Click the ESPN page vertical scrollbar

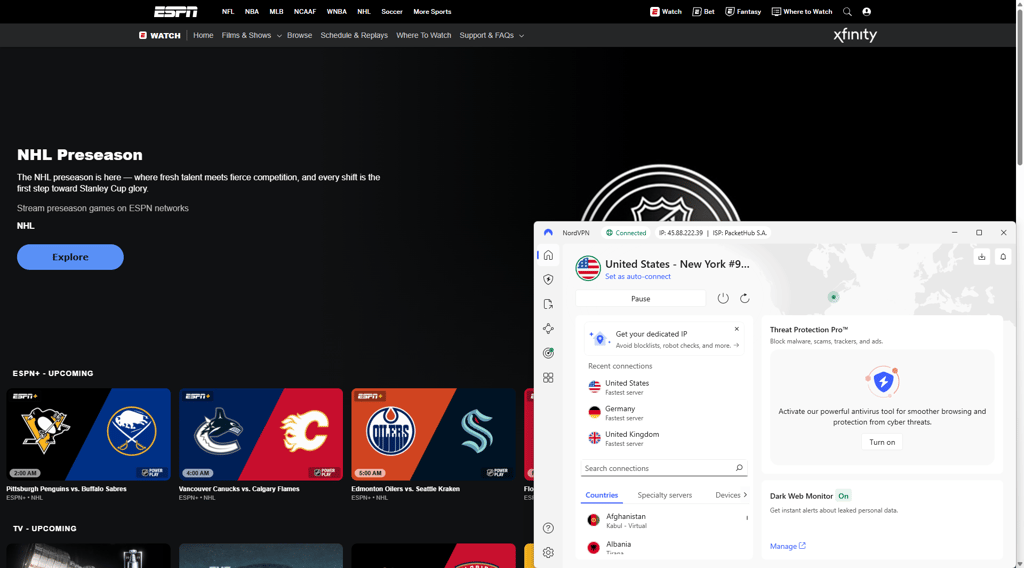coord(1019,85)
